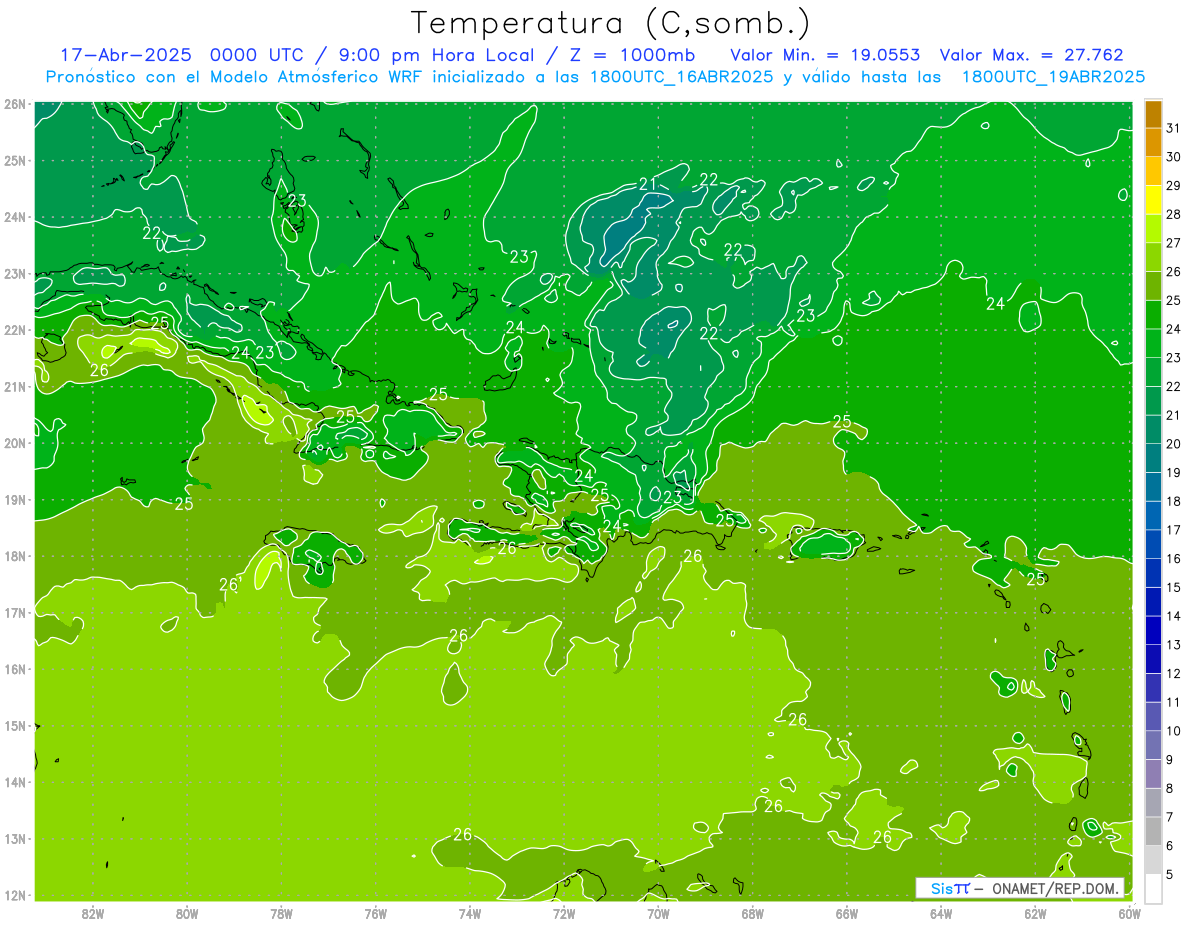This screenshot has width=1200, height=927.
Task: Click the '72W' longitude axis label
Action: (564, 913)
